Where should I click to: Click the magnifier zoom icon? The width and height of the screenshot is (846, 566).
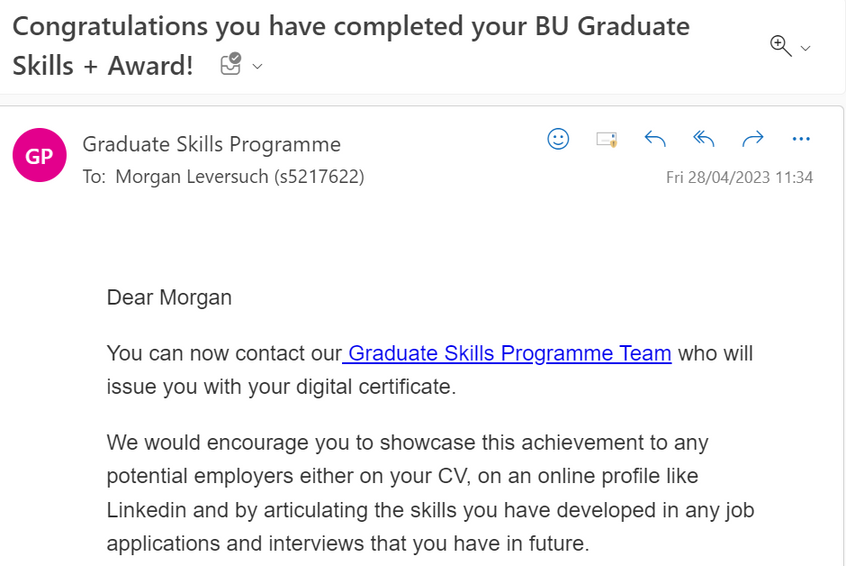click(781, 46)
